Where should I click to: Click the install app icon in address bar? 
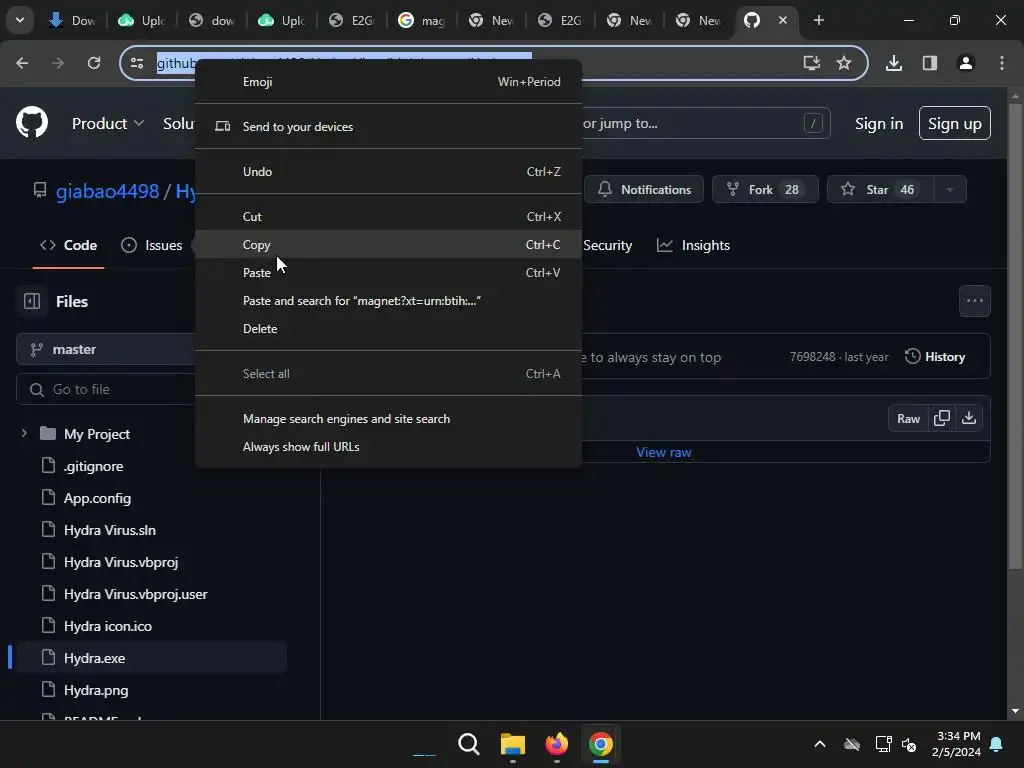(x=811, y=63)
